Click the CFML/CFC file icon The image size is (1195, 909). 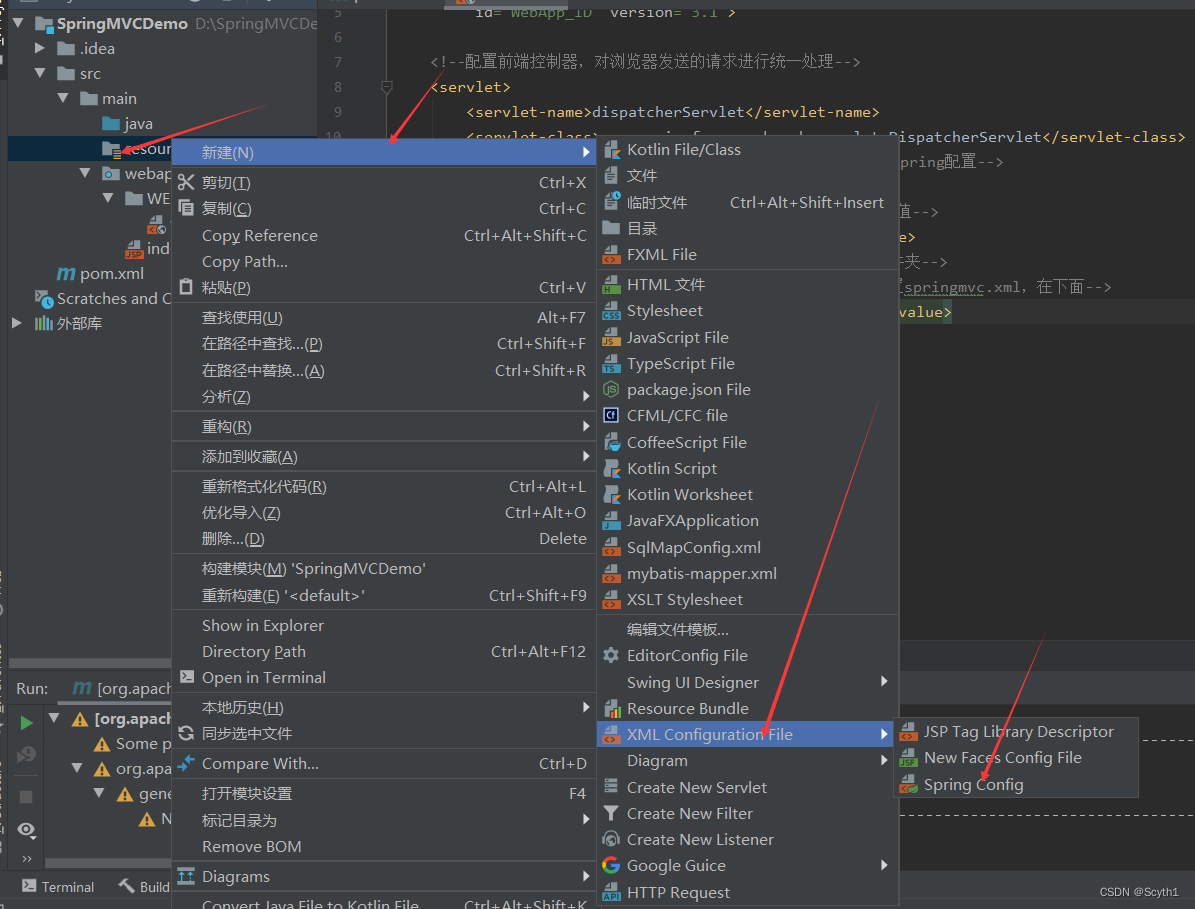coord(611,415)
